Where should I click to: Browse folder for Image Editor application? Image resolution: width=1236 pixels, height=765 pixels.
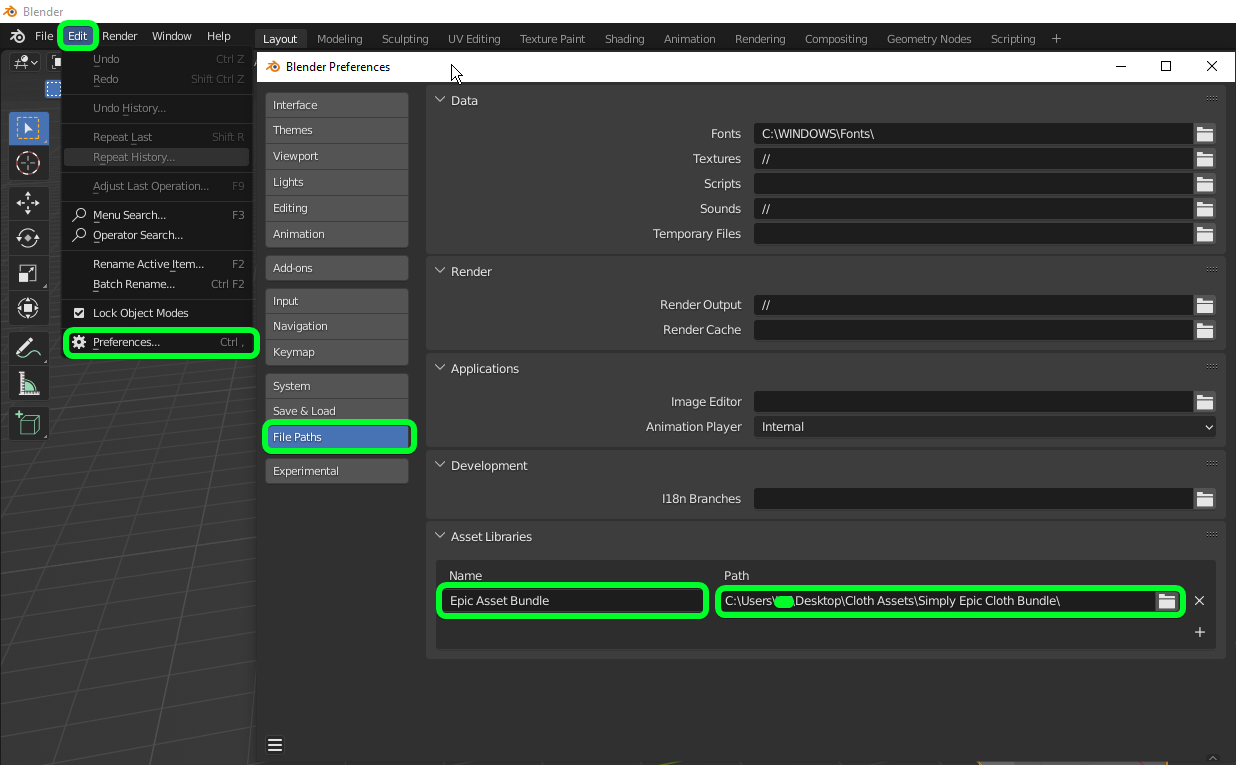click(x=1204, y=401)
